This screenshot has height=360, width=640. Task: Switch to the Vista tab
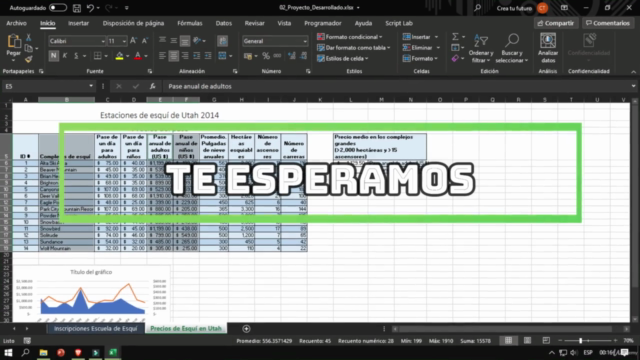[x=284, y=23]
